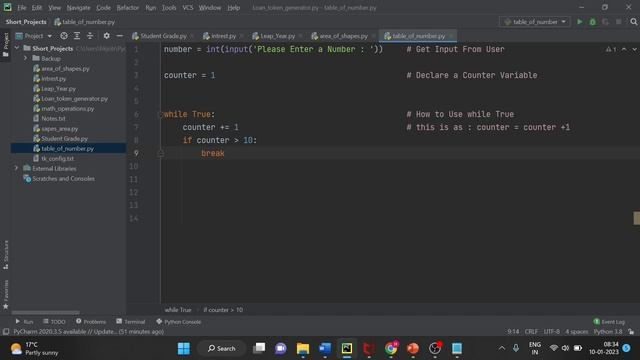
Task: Open Task View on taskbar
Action: (259, 349)
